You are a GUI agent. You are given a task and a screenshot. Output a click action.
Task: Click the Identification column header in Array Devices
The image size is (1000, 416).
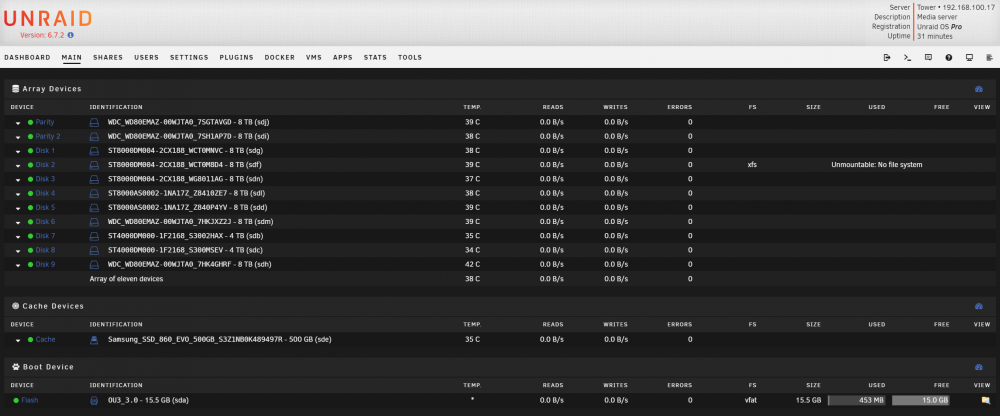[116, 107]
